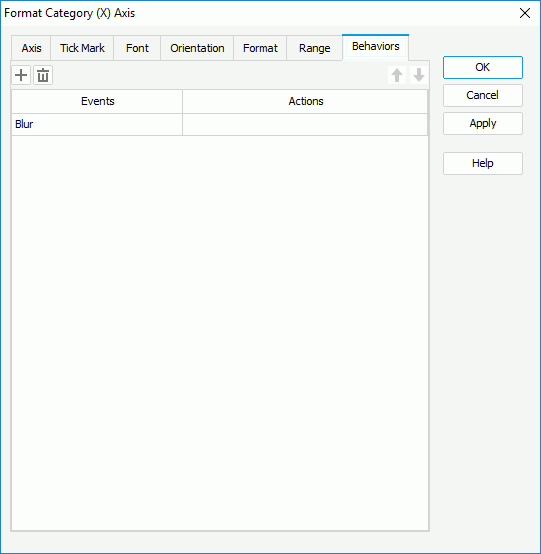Image resolution: width=541 pixels, height=554 pixels.
Task: Select the Blur event cell
Action: click(97, 124)
